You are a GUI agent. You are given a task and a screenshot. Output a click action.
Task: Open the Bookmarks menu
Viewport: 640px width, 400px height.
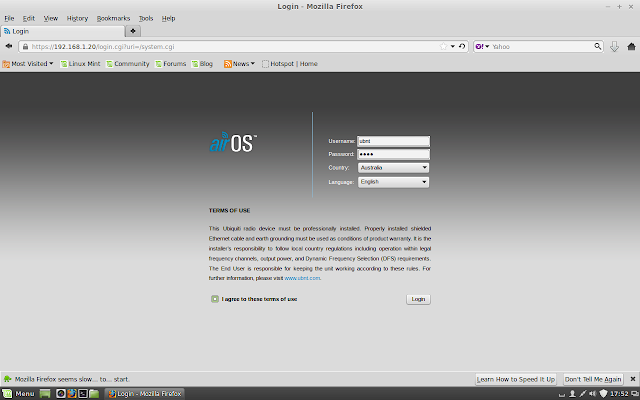point(113,18)
